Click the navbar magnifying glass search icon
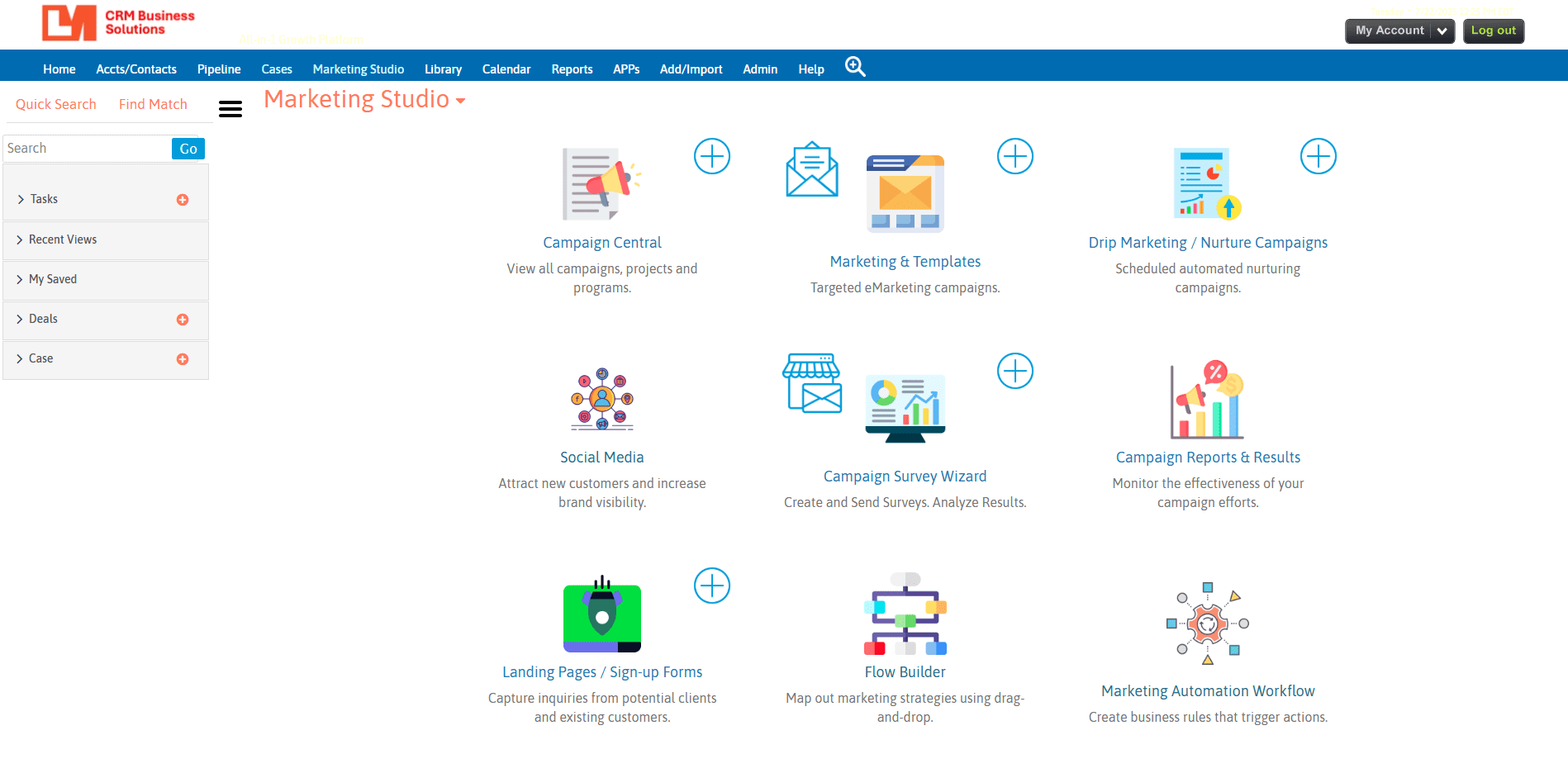The height and width of the screenshot is (773, 1568). tap(855, 66)
